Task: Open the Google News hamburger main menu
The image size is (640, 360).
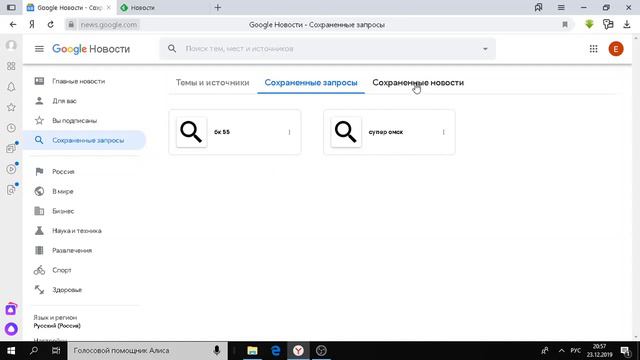Action: click(x=39, y=49)
